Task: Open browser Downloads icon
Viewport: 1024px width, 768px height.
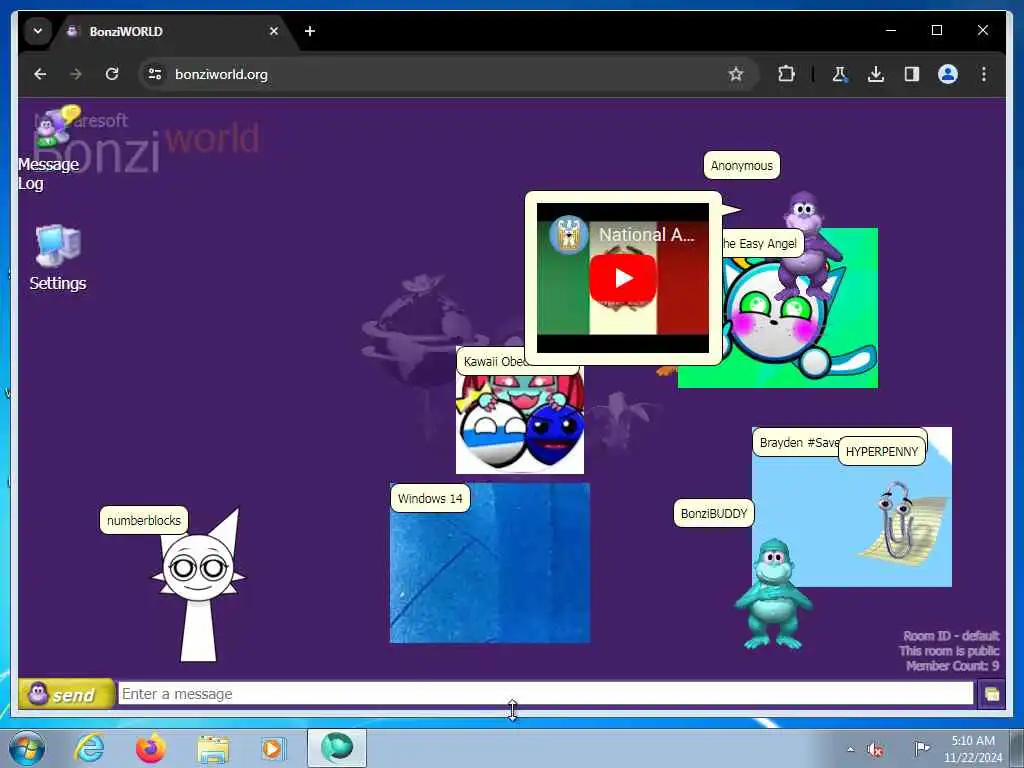Action: [x=876, y=74]
